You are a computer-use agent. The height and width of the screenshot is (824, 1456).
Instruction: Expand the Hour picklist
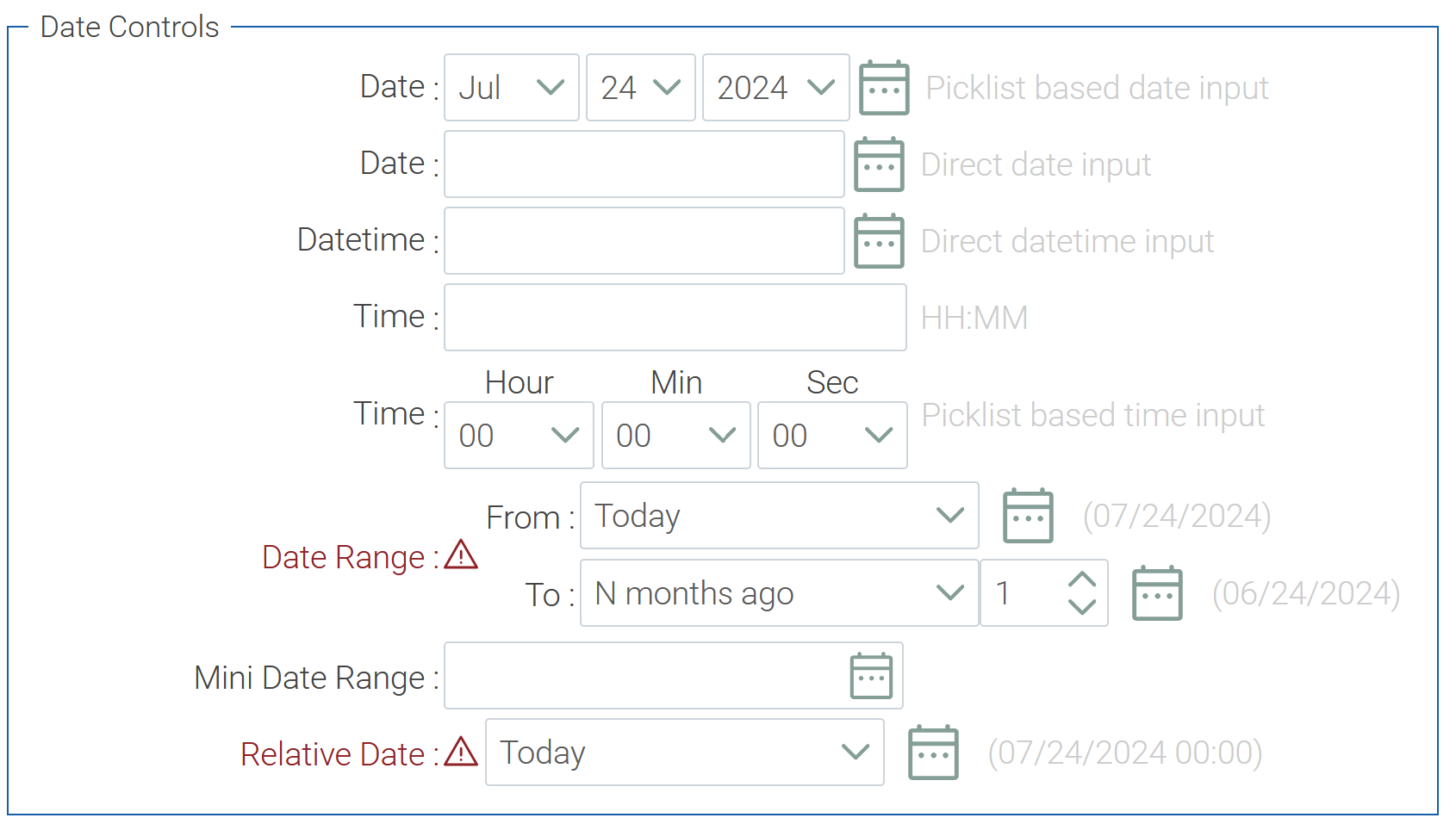[x=519, y=436]
